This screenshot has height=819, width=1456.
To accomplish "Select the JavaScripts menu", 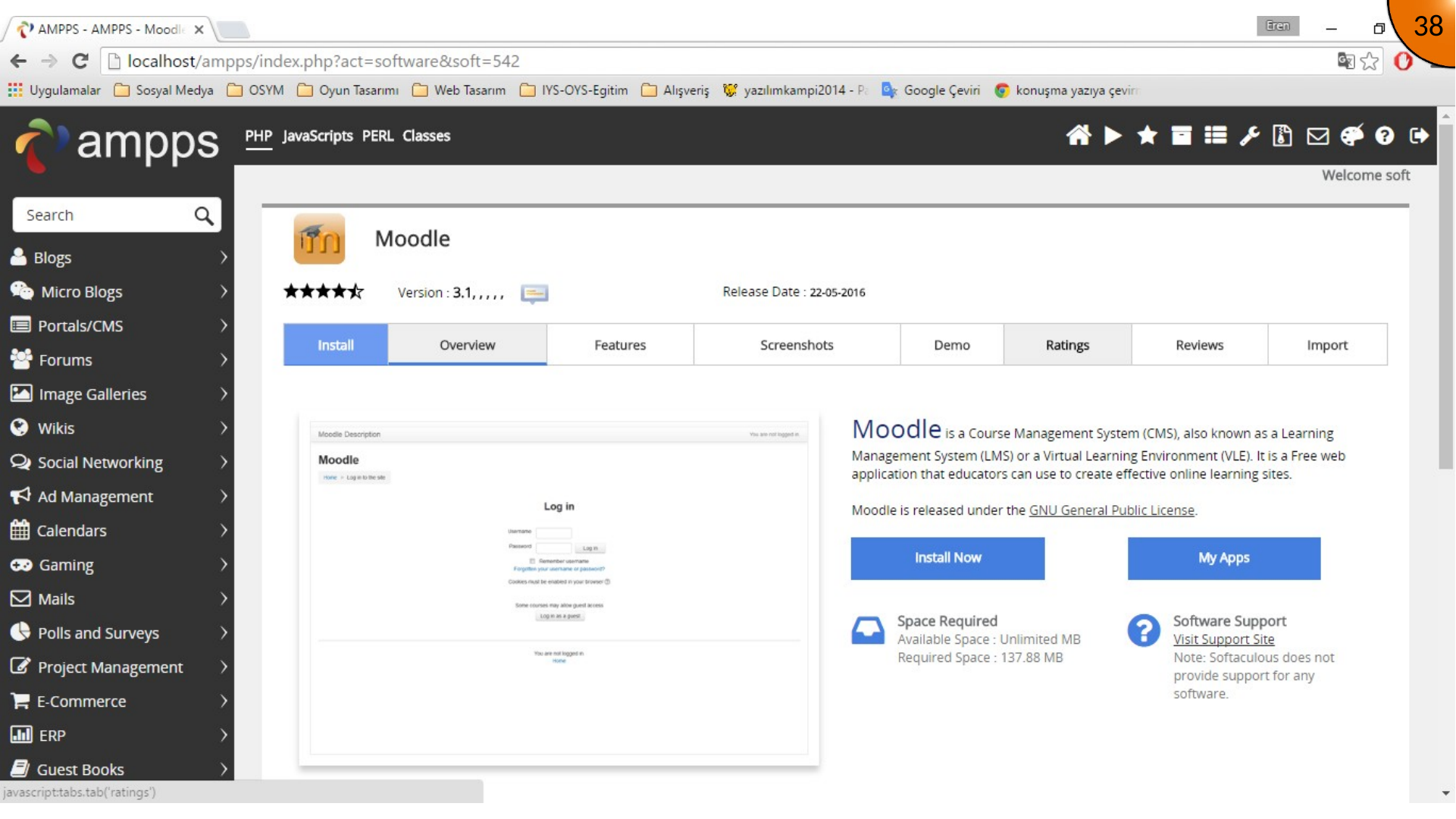I will (x=318, y=136).
